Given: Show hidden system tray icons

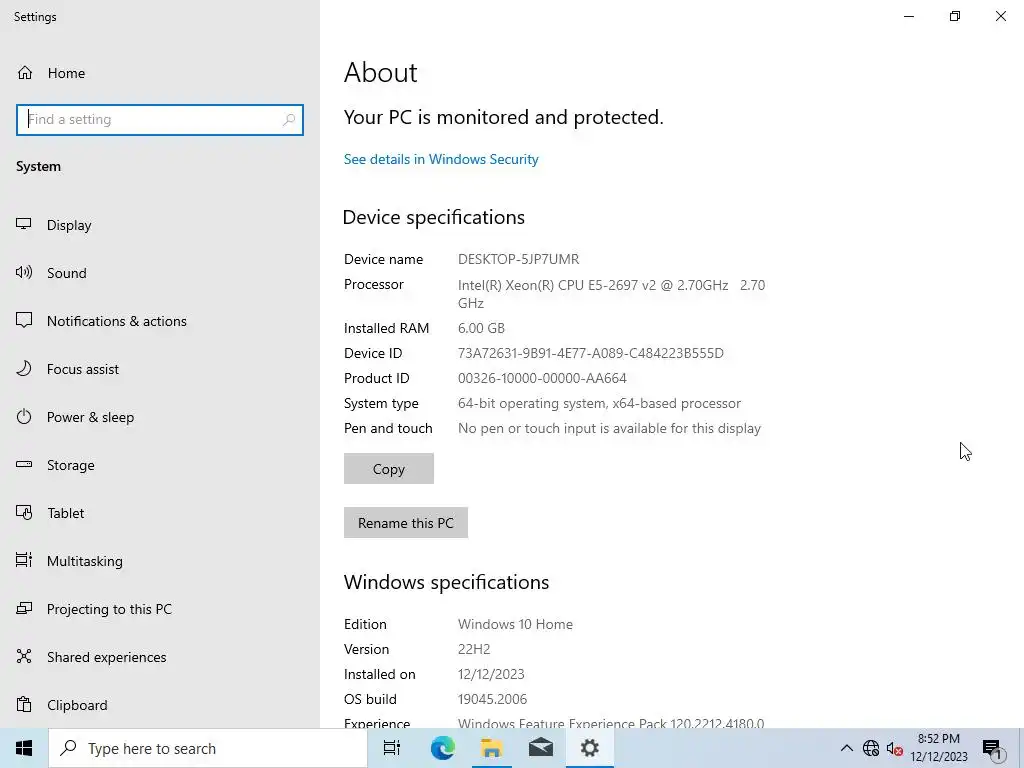Looking at the screenshot, I should coord(846,748).
